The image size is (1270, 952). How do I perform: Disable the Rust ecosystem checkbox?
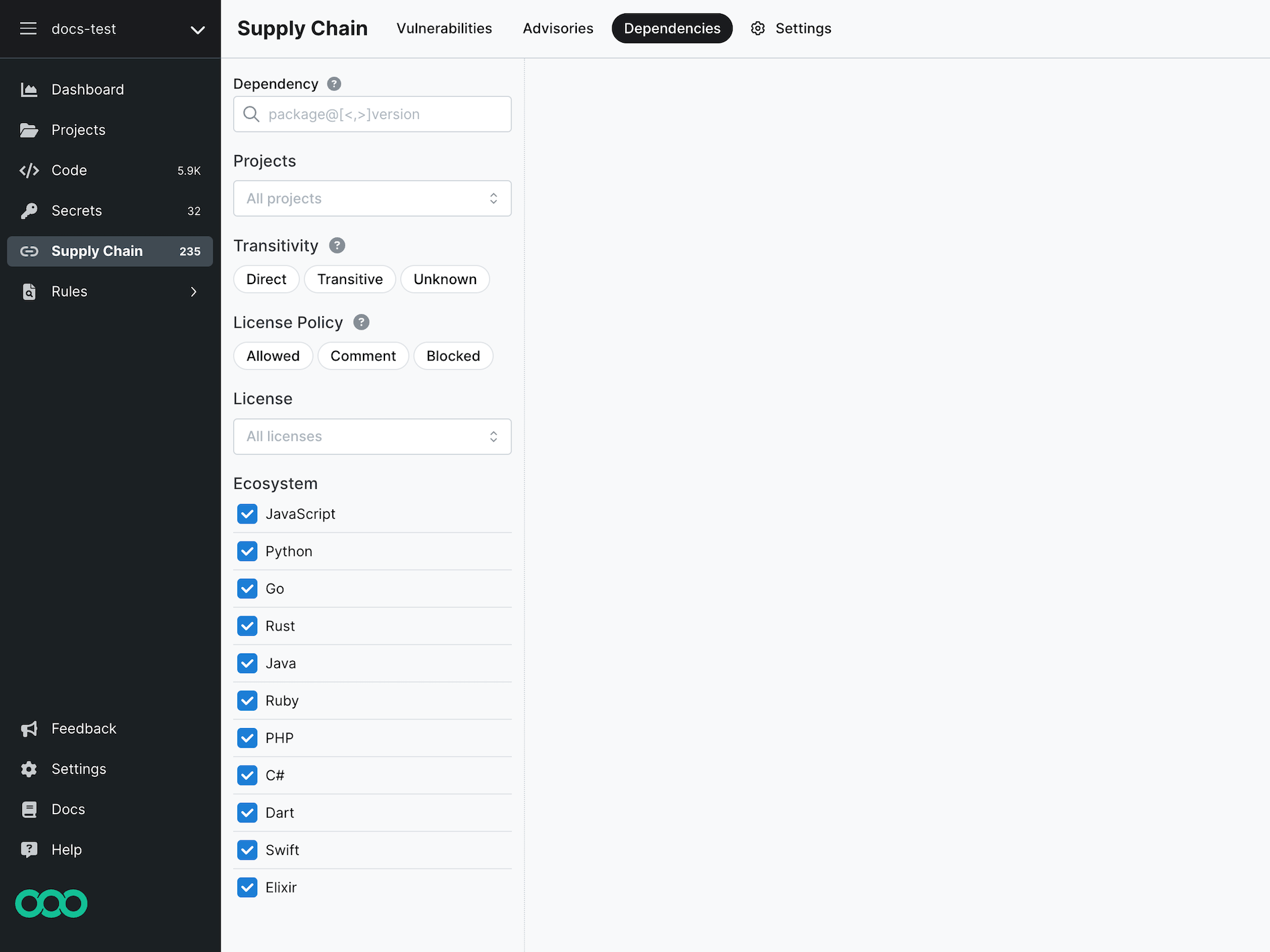(247, 626)
